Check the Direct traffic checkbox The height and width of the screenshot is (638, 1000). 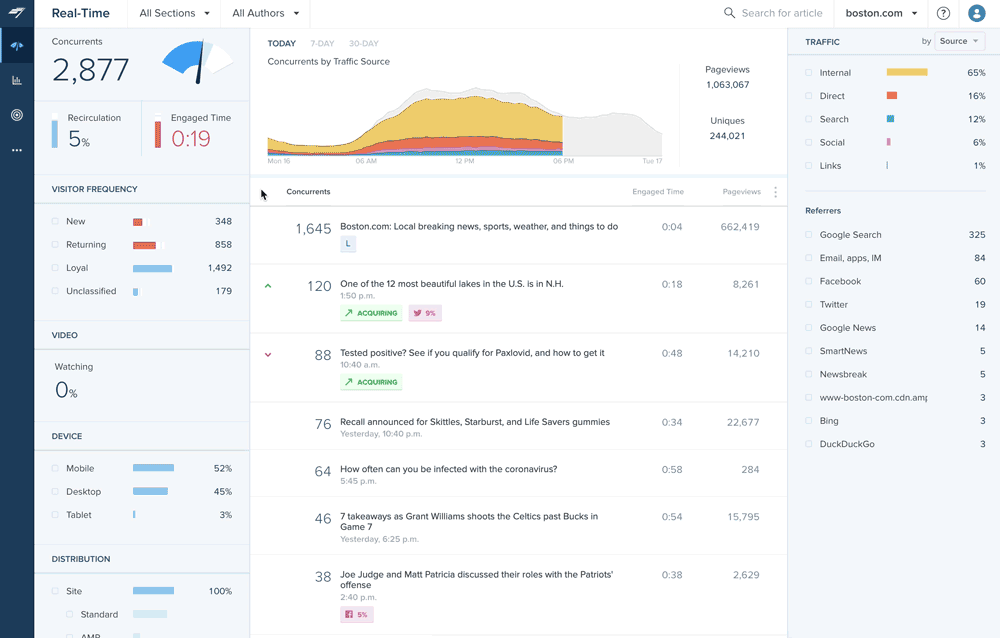point(809,96)
